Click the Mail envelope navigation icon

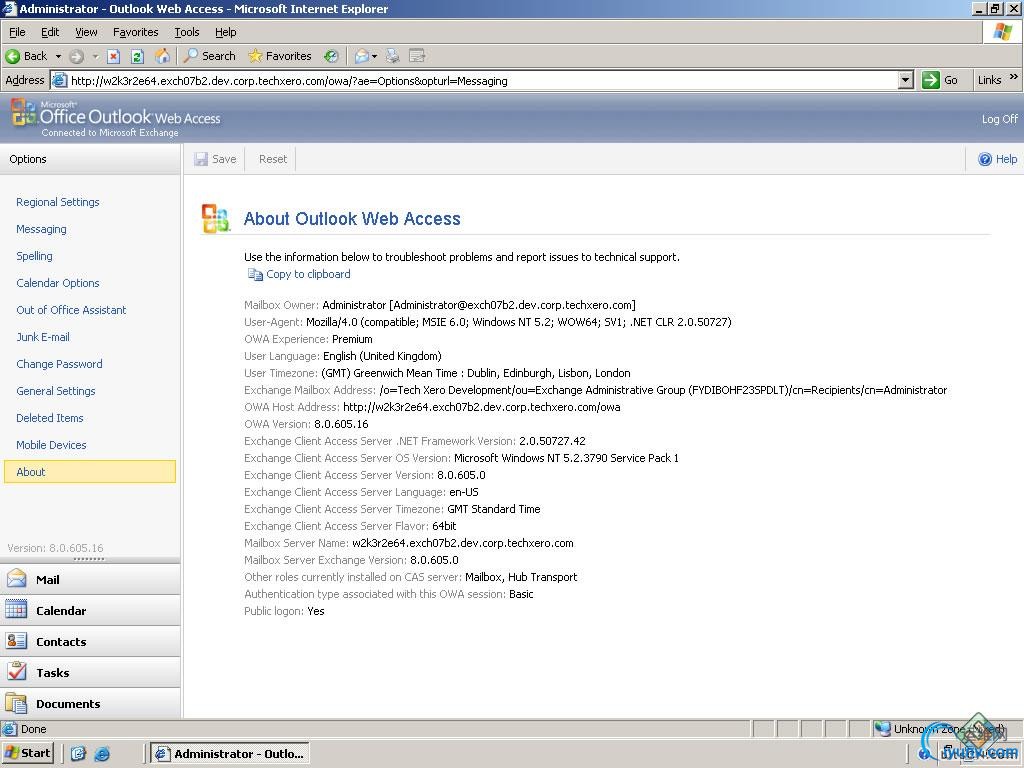[x=16, y=579]
